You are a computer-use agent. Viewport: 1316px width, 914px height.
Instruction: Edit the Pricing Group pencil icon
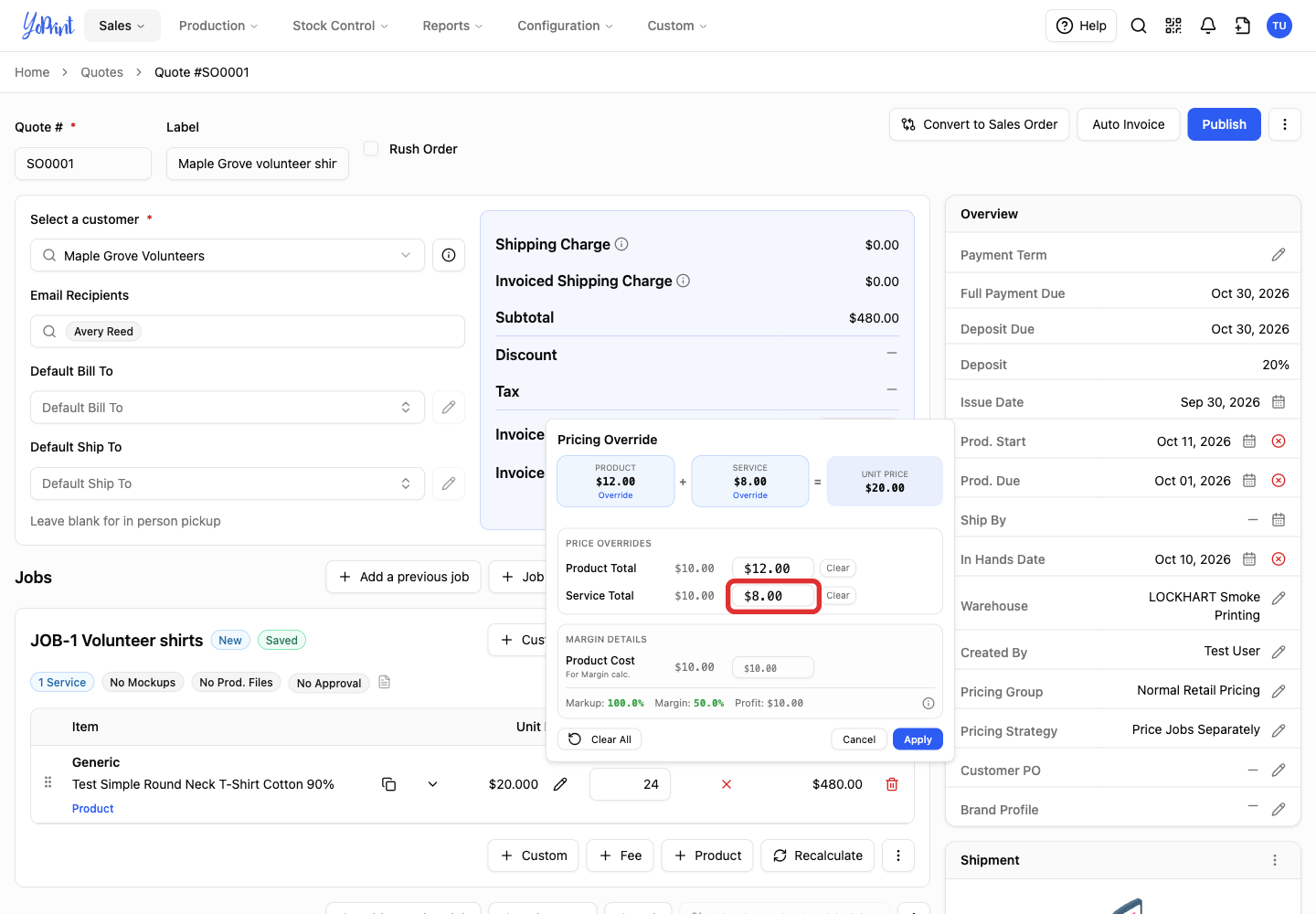[x=1279, y=691]
